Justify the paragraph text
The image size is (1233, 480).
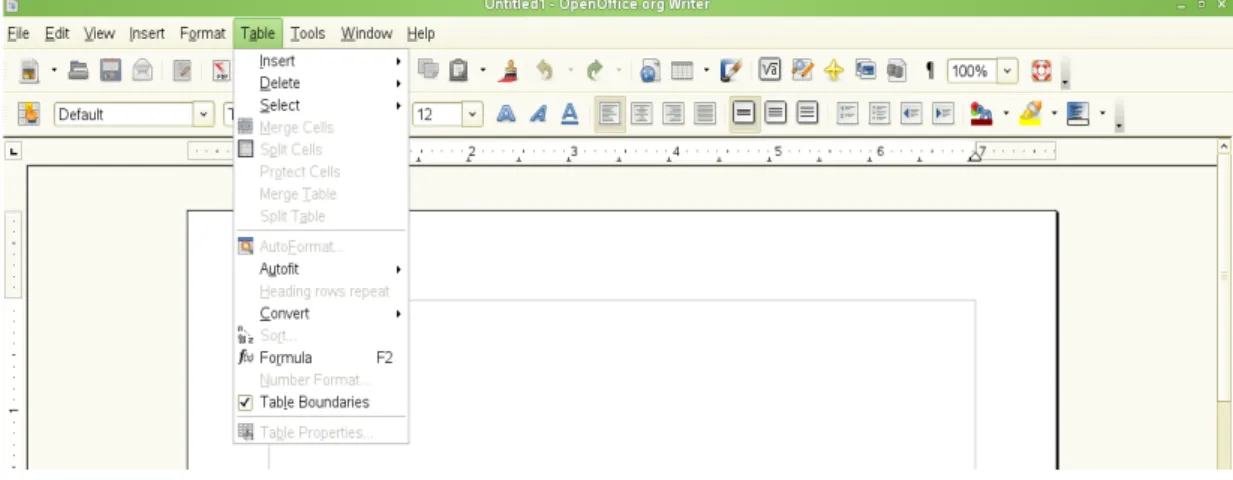click(x=705, y=114)
